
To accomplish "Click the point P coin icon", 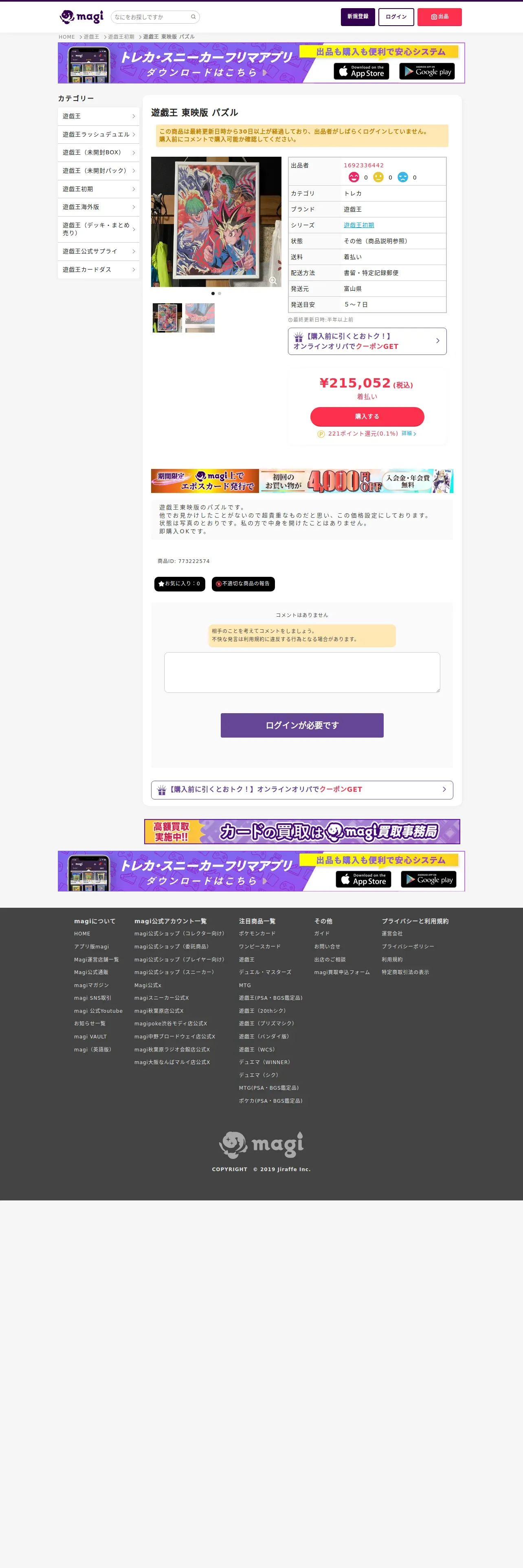I will [x=321, y=434].
